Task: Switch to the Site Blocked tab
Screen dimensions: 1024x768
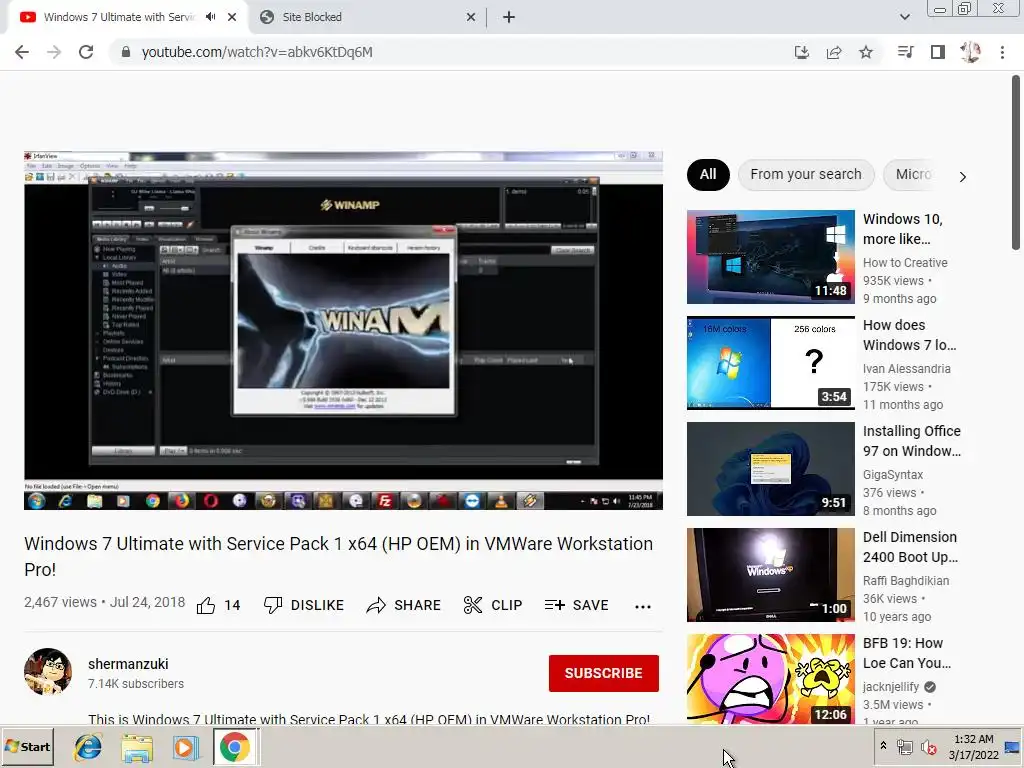Action: tap(368, 17)
